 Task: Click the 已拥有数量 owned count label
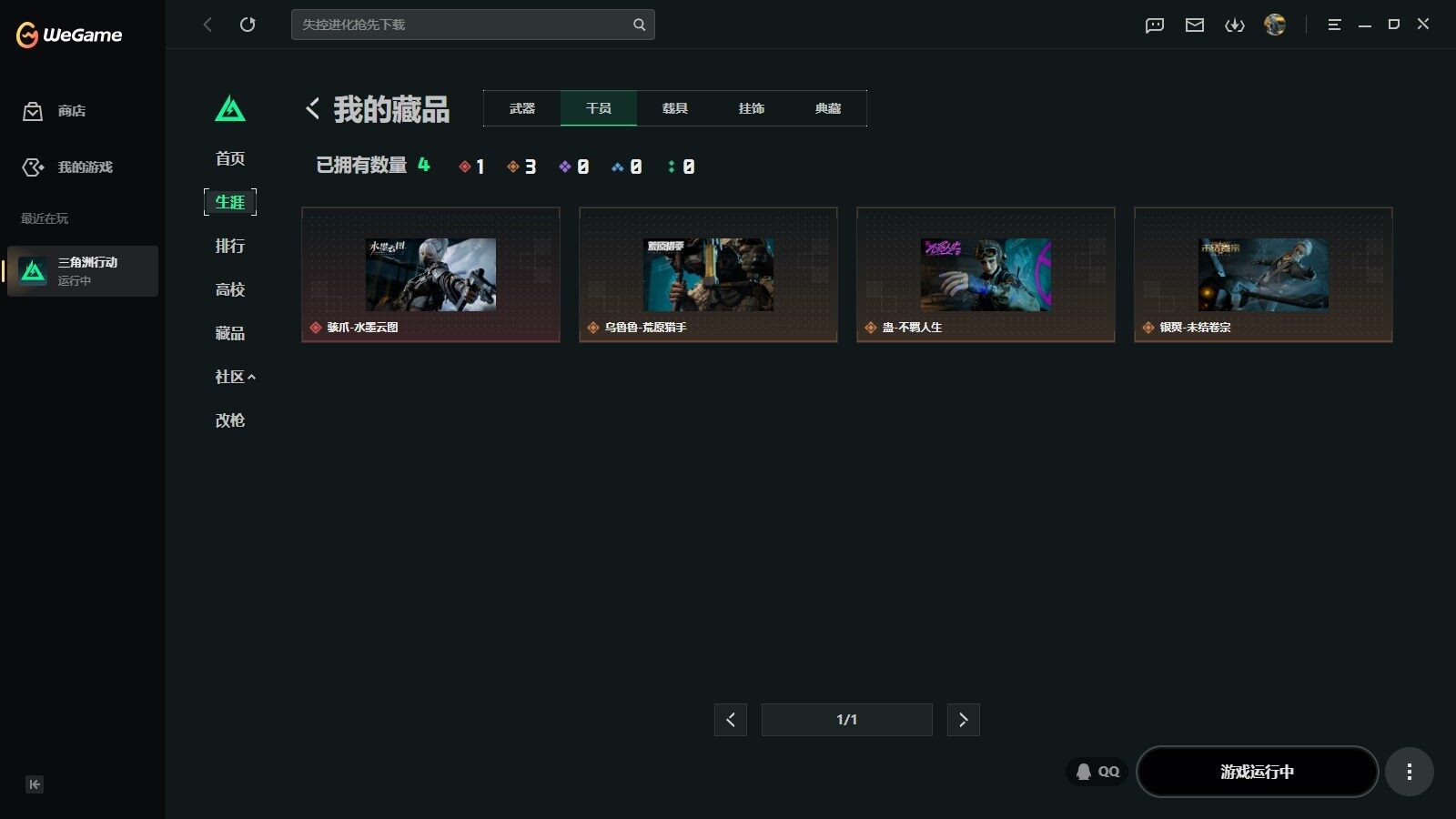tap(361, 166)
